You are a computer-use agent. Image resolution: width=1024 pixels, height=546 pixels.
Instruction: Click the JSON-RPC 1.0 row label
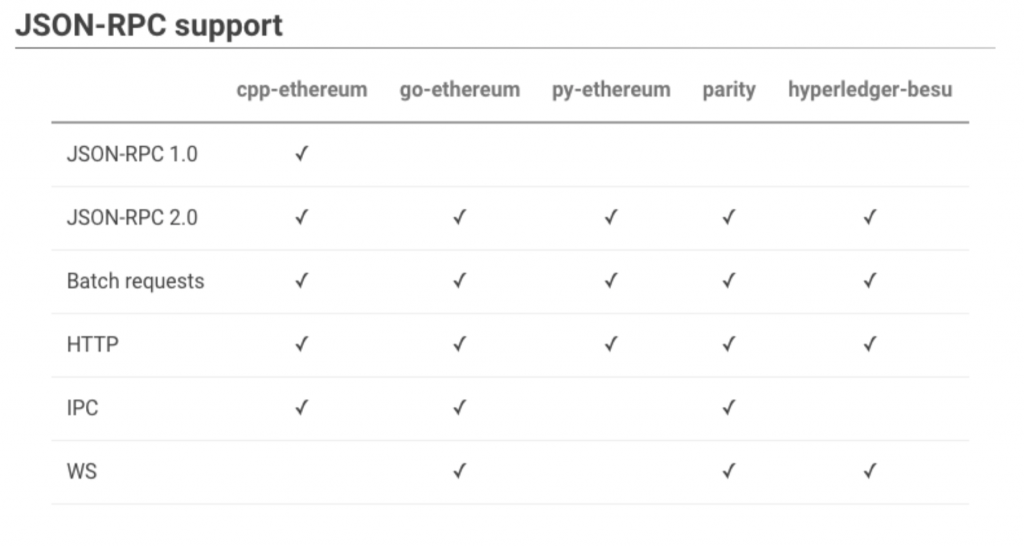tap(132, 154)
